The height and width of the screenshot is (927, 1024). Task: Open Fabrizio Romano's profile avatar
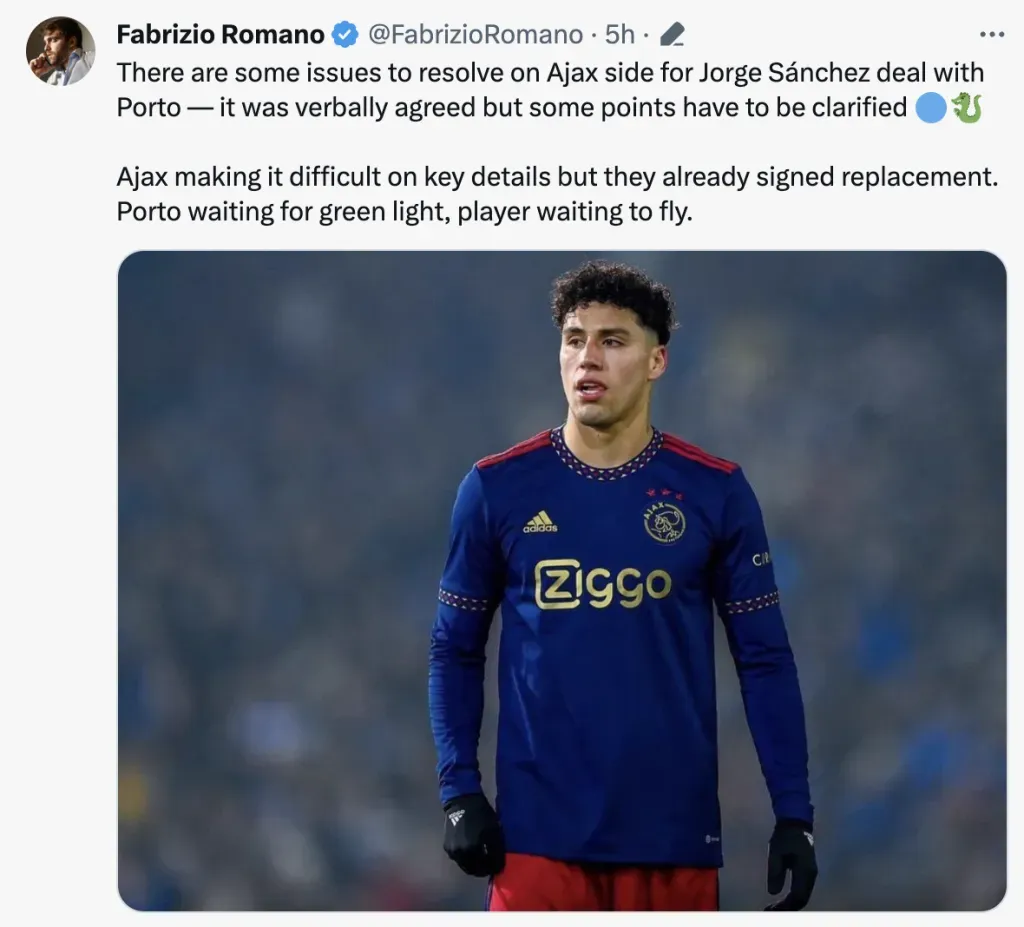coord(60,51)
